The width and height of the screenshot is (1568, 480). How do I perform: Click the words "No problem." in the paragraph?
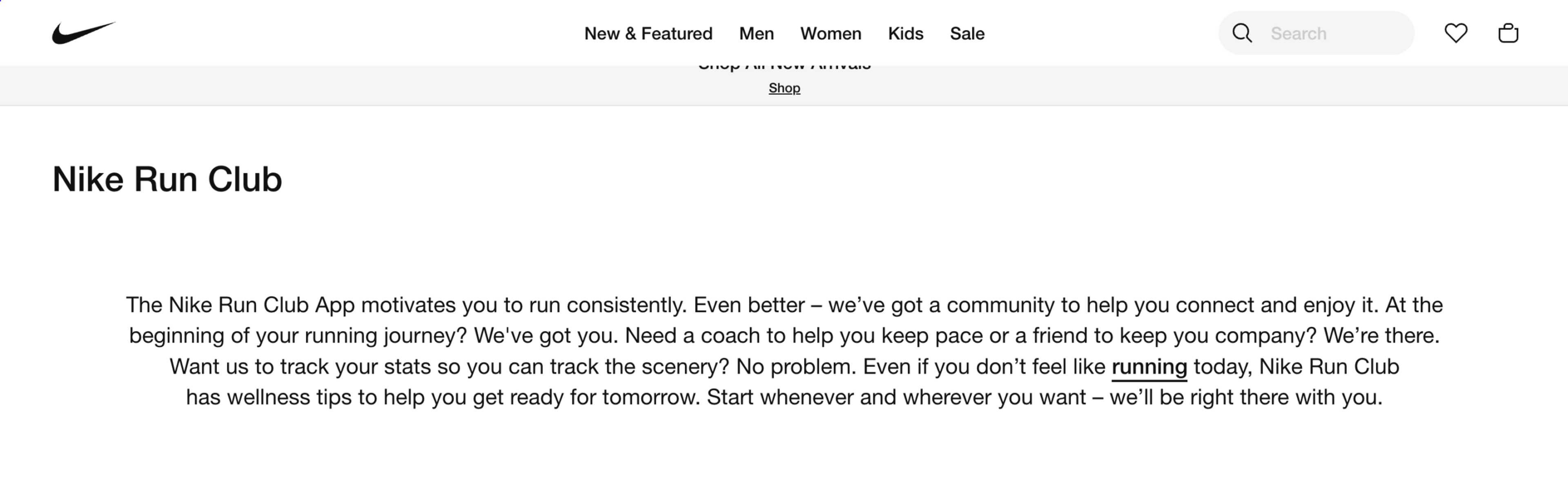795,367
